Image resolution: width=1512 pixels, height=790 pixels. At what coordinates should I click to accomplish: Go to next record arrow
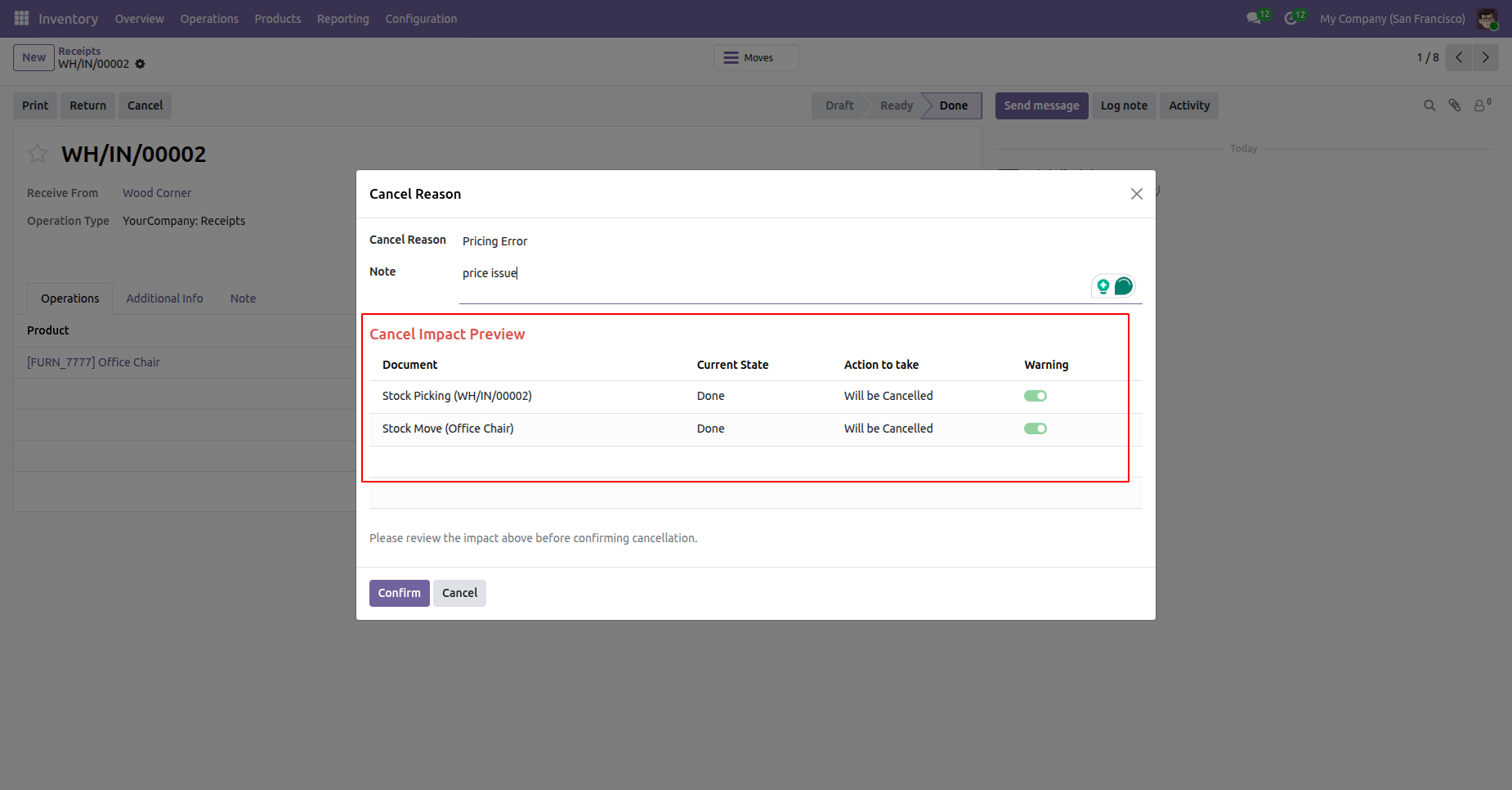(x=1486, y=57)
